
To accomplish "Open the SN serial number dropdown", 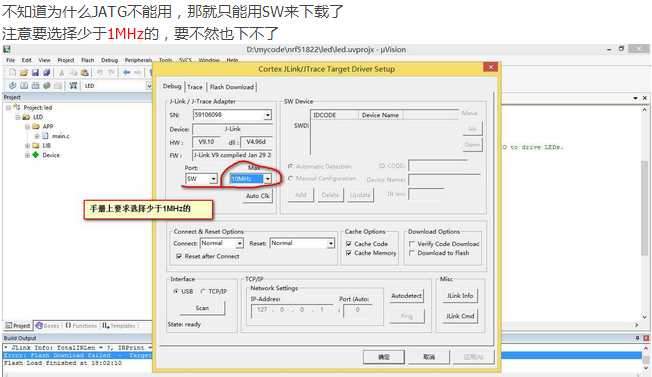I will 268,115.
